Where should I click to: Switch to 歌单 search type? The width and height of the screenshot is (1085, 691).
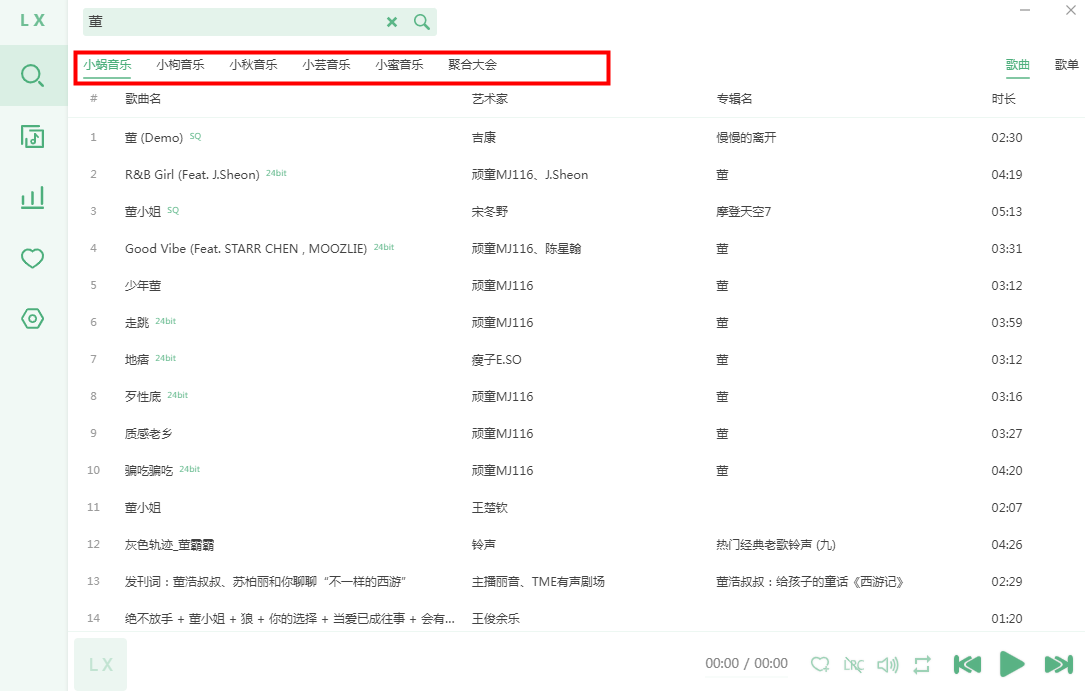(x=1066, y=65)
